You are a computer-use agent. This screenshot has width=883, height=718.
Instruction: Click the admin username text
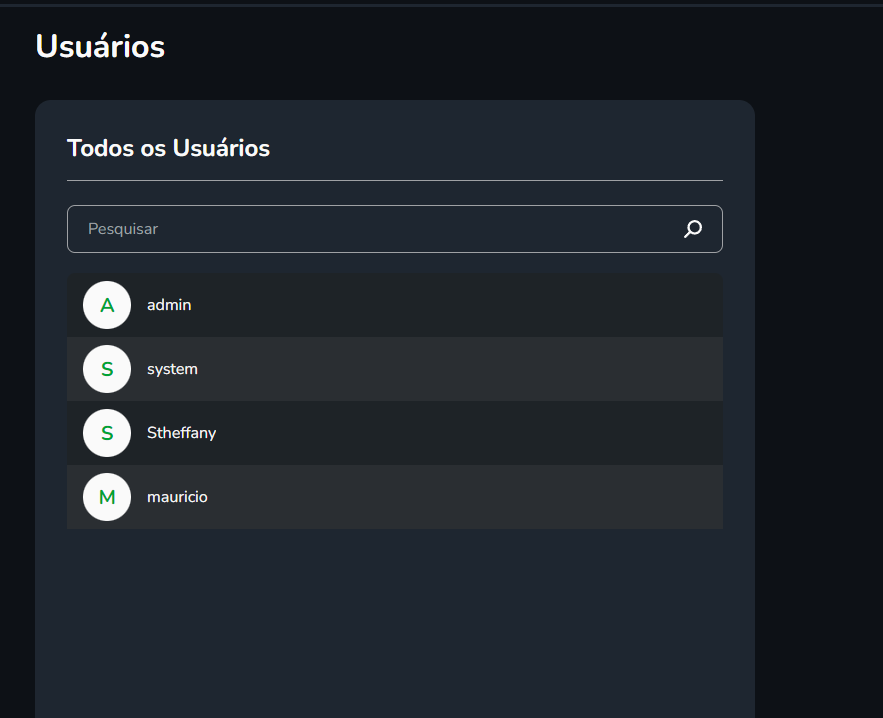[x=169, y=305]
